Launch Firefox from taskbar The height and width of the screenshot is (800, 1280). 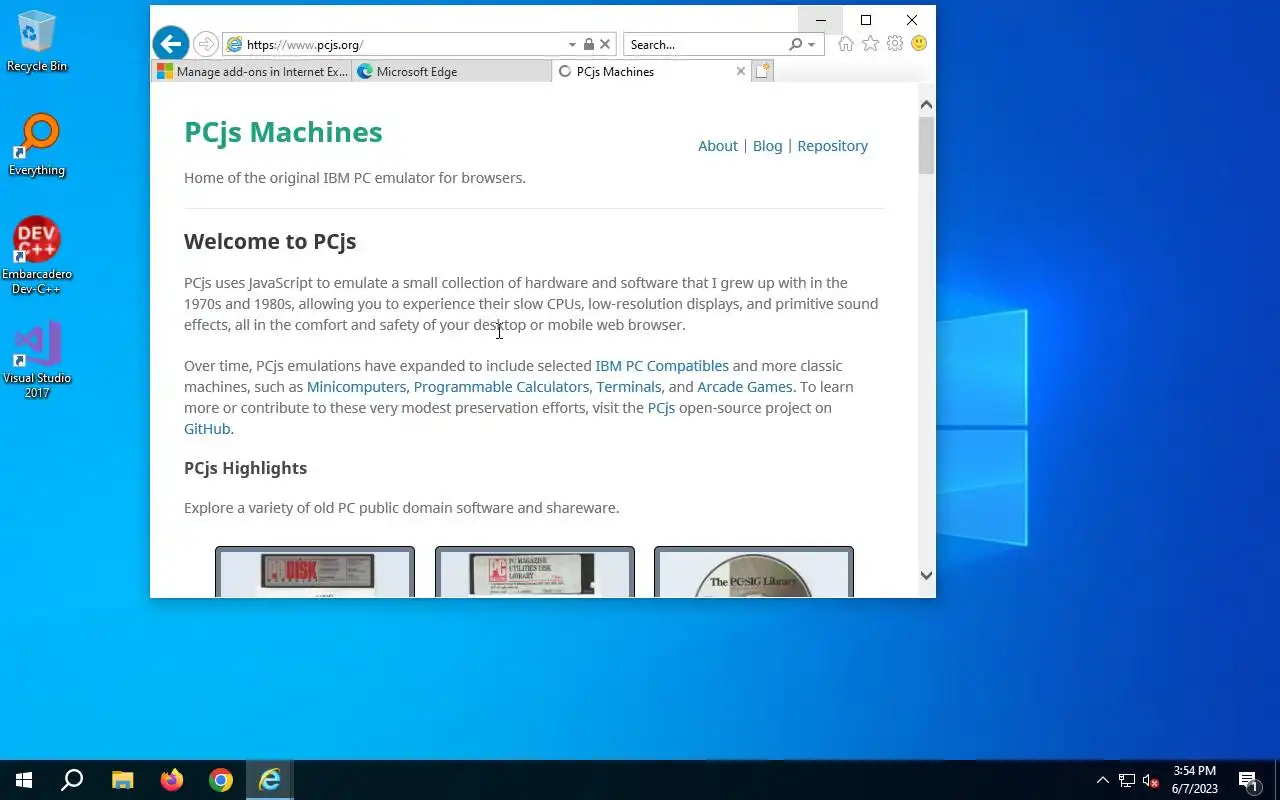click(x=172, y=780)
